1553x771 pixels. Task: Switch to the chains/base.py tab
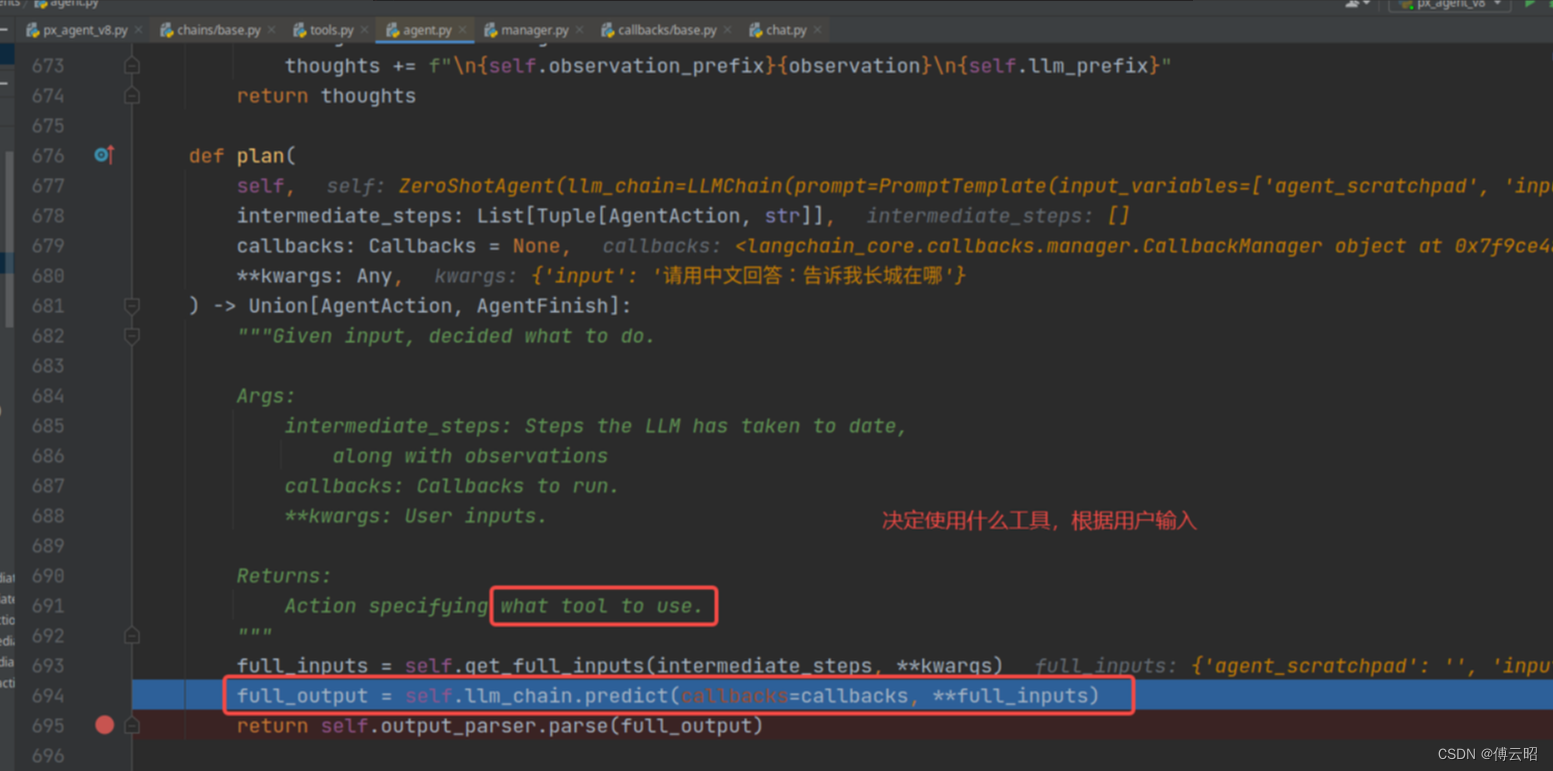point(217,30)
